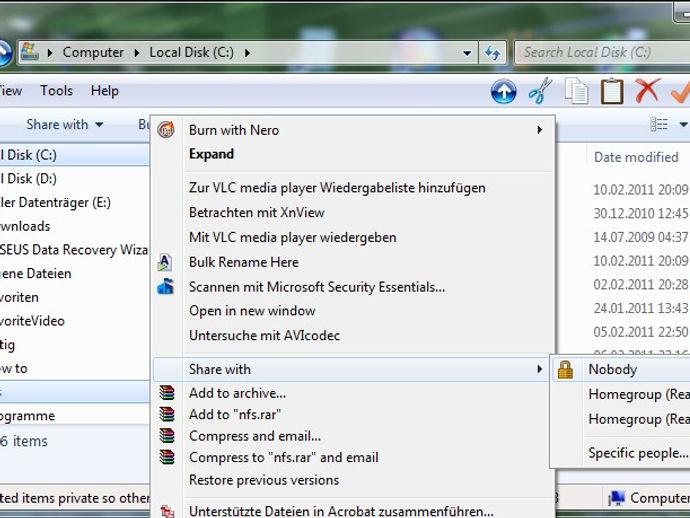This screenshot has width=690, height=518.
Task: Open the Share with toolbar dropdown
Action: [65, 125]
